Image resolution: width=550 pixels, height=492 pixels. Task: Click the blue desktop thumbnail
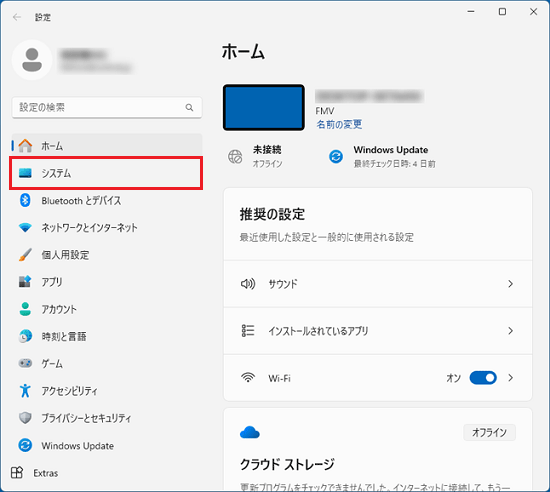pyautogui.click(x=264, y=107)
